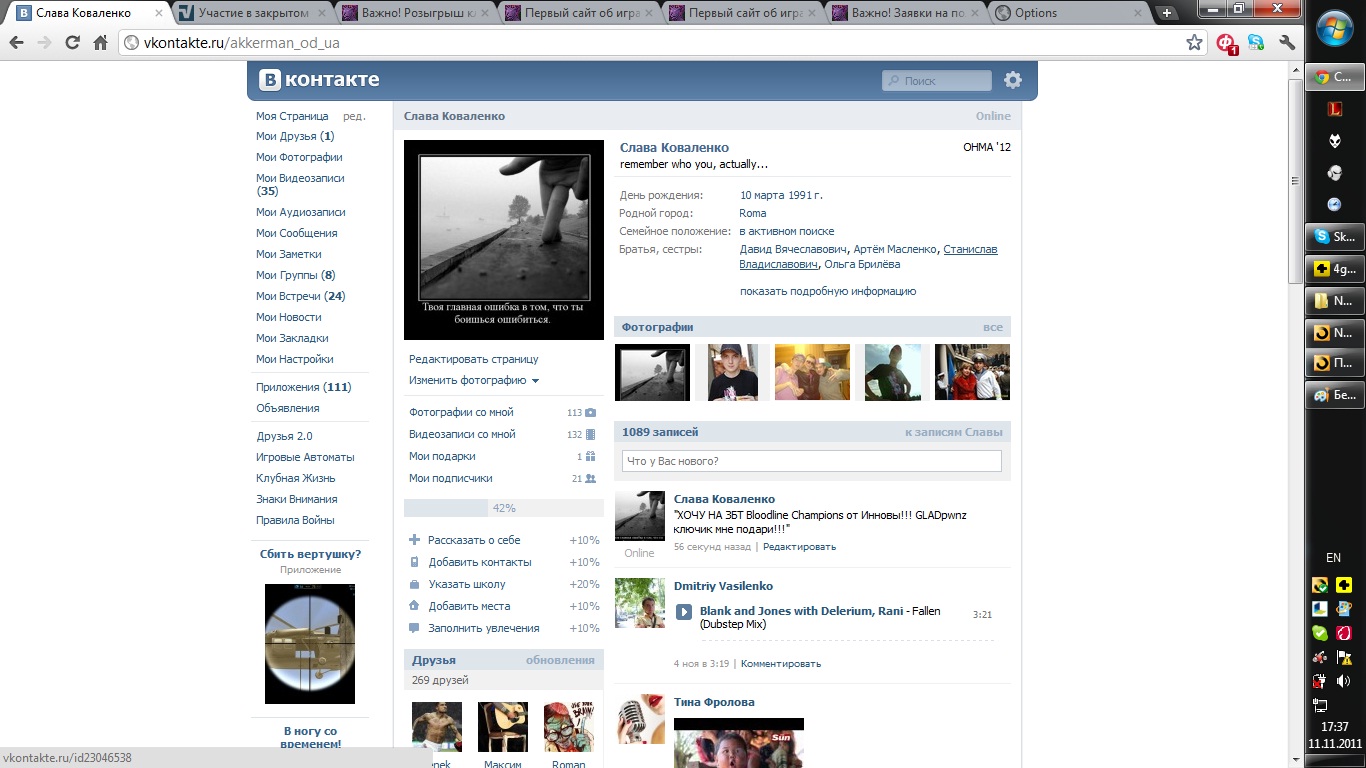Open 'Мои Сообщения' in left menu
1366x768 pixels.
click(296, 233)
